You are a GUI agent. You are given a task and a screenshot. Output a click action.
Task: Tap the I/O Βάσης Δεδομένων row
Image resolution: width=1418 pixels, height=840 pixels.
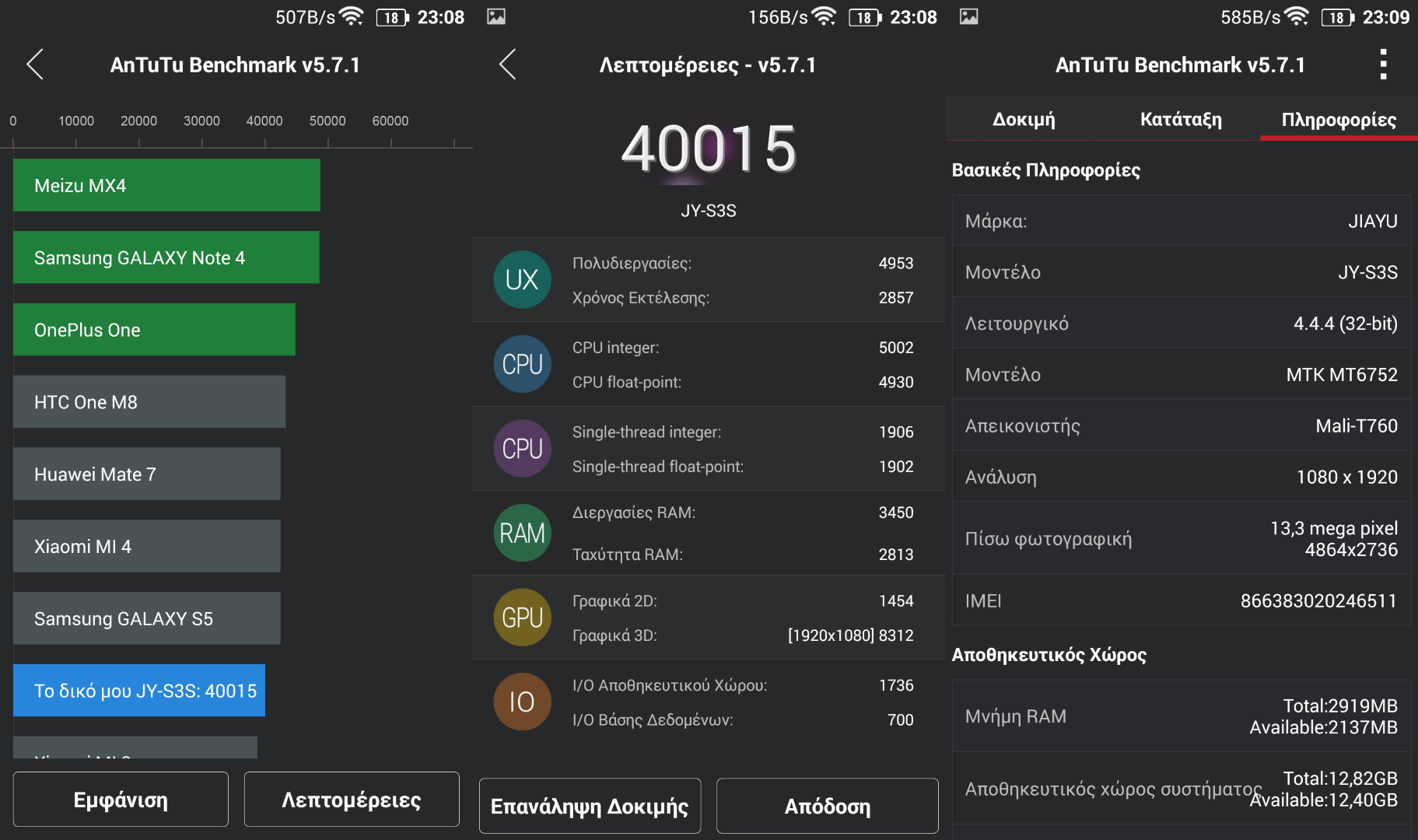pos(743,720)
